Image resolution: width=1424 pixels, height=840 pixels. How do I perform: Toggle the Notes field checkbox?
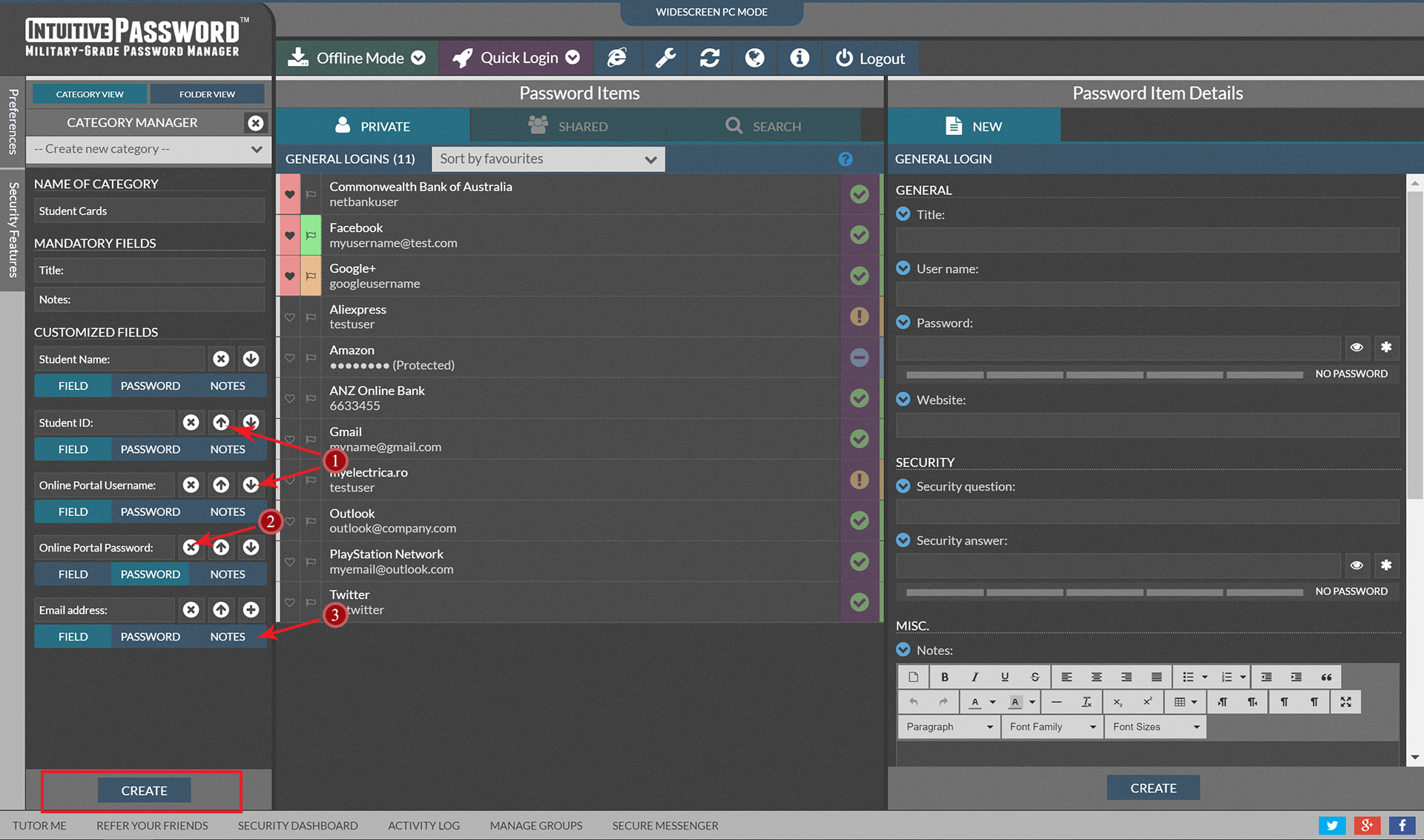(x=903, y=650)
